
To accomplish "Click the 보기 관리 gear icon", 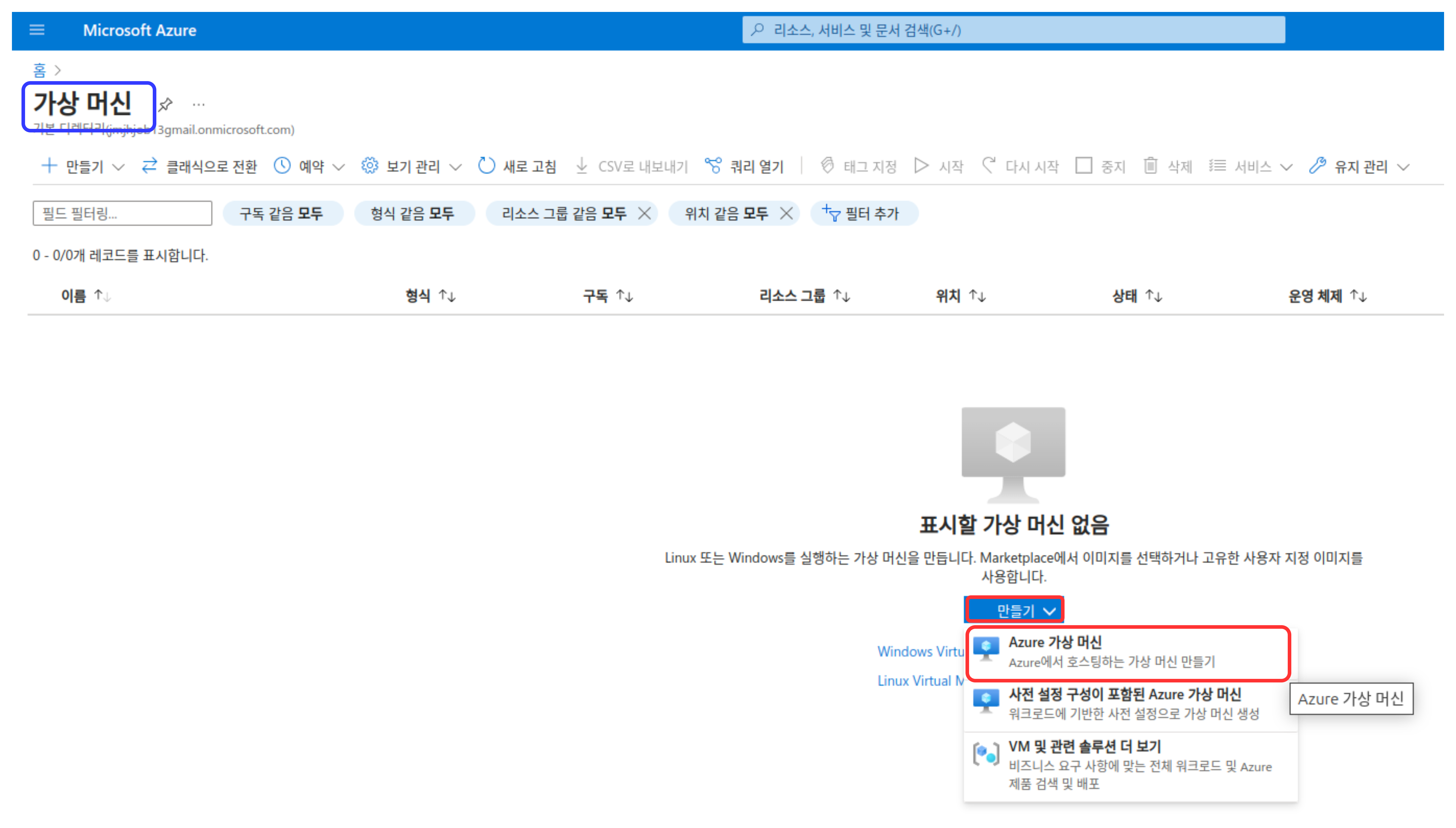I will coord(370,166).
